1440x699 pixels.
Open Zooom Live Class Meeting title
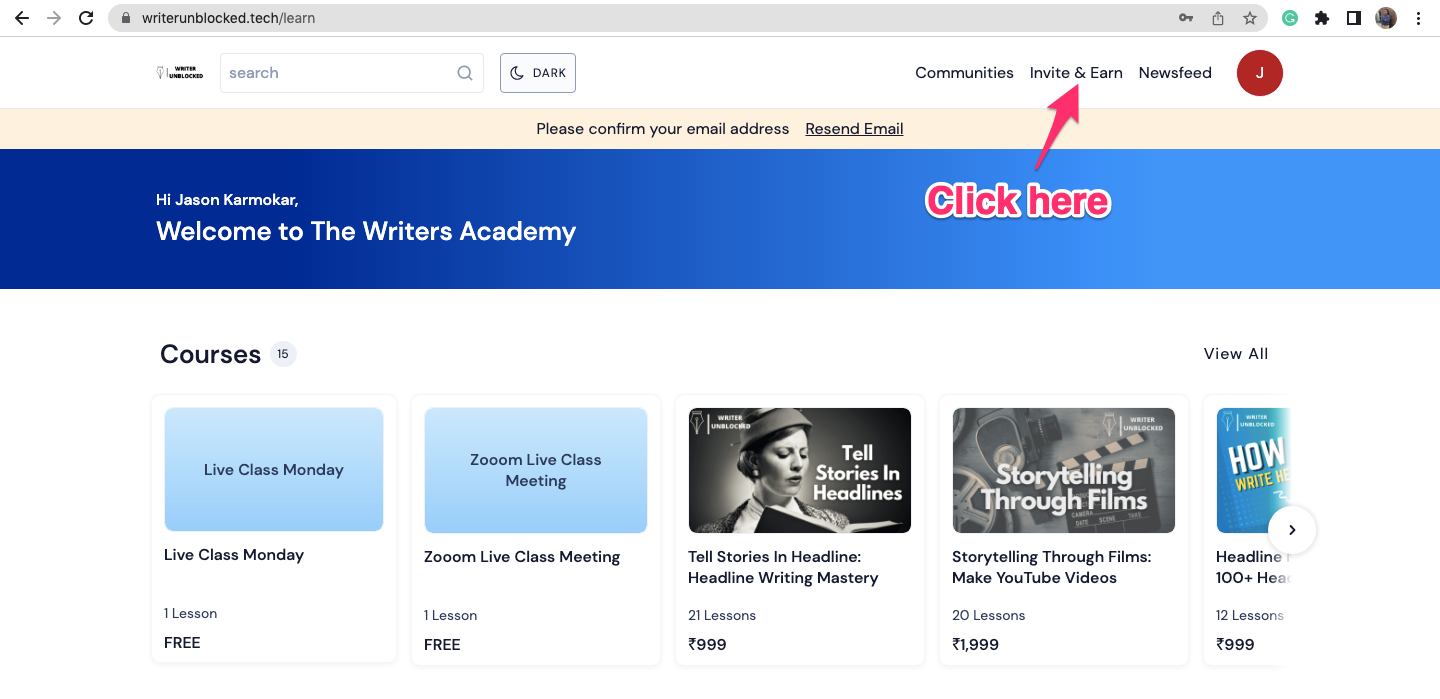click(x=522, y=557)
